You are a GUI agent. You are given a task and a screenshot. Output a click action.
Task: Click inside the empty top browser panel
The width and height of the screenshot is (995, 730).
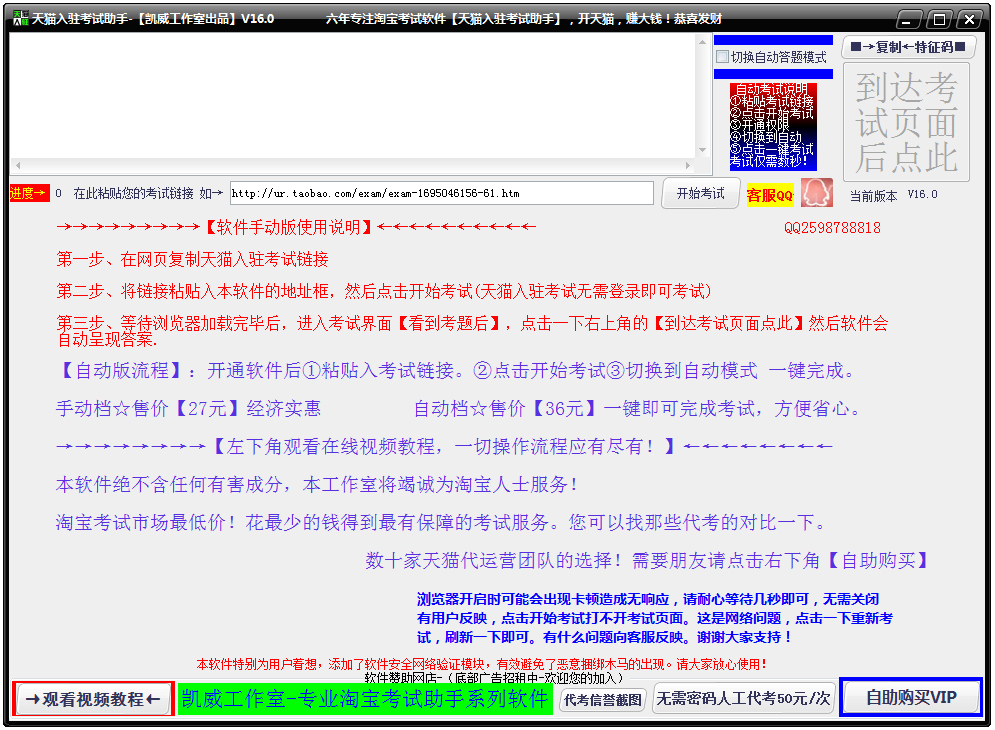(x=353, y=95)
